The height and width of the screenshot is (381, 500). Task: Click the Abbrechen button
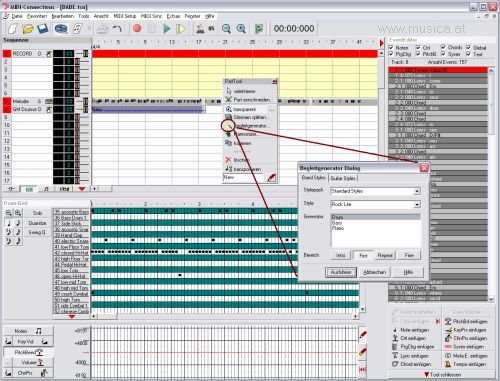374,272
